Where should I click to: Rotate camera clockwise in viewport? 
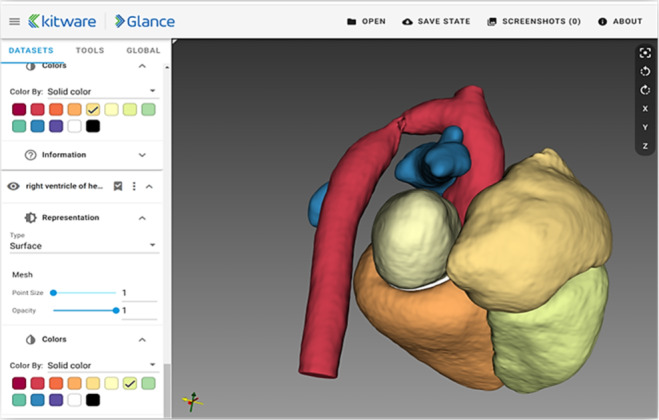tap(645, 90)
